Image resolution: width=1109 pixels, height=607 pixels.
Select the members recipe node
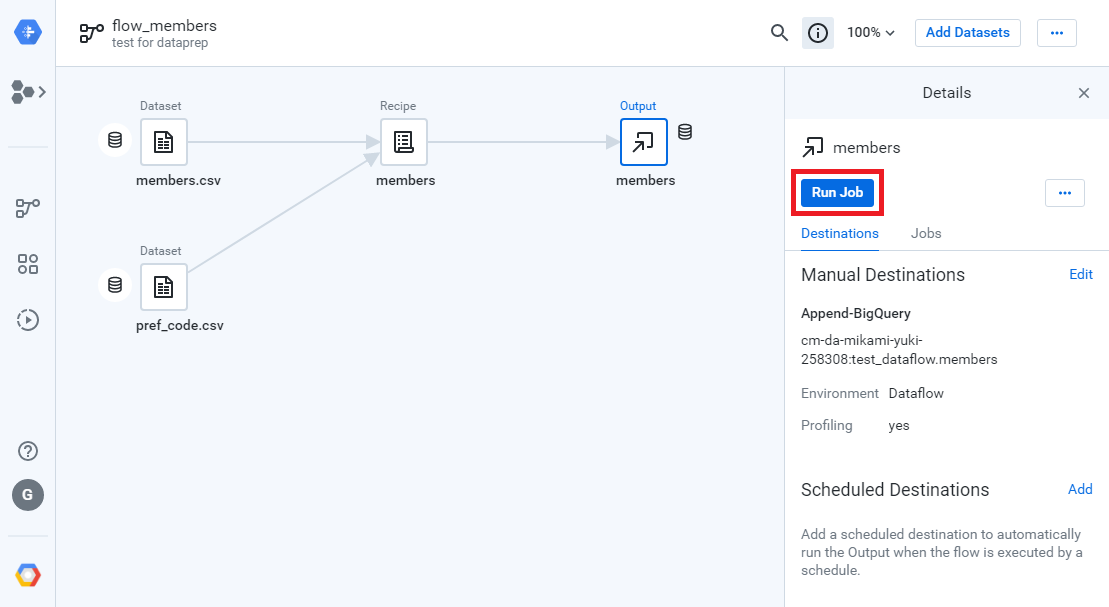coord(404,142)
